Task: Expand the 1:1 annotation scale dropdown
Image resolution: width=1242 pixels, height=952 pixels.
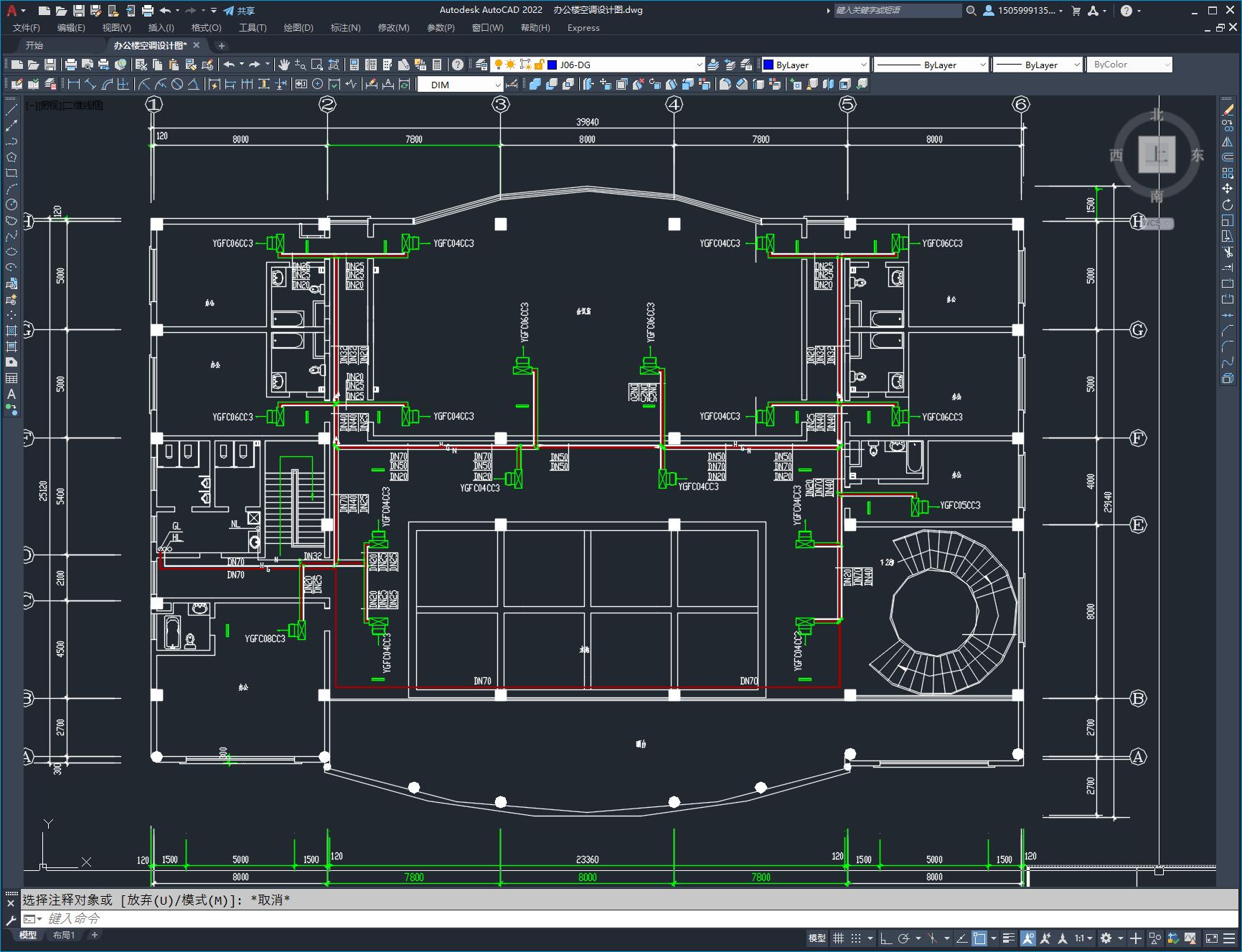Action: 1083,938
